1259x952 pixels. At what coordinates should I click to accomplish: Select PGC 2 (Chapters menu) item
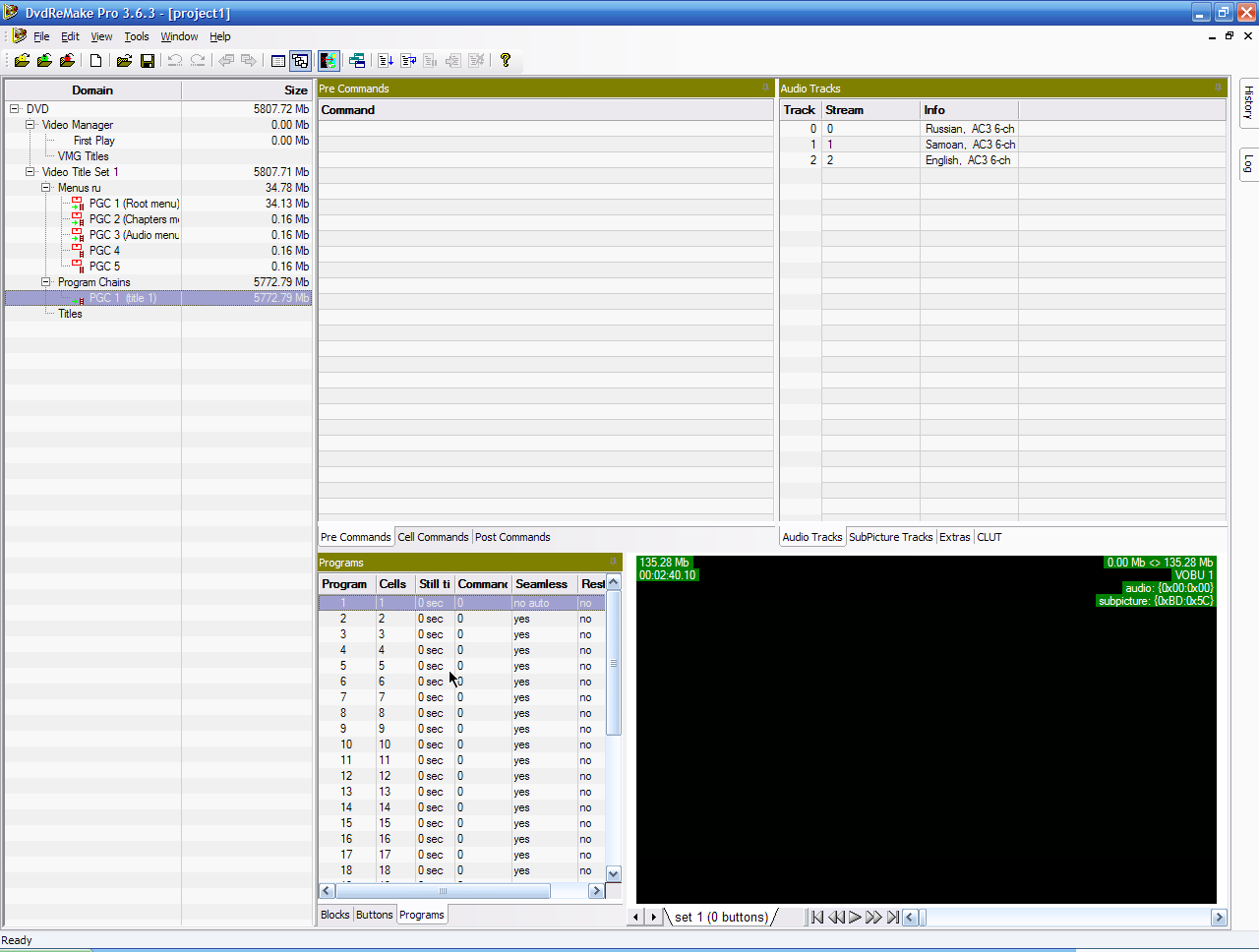click(134, 219)
